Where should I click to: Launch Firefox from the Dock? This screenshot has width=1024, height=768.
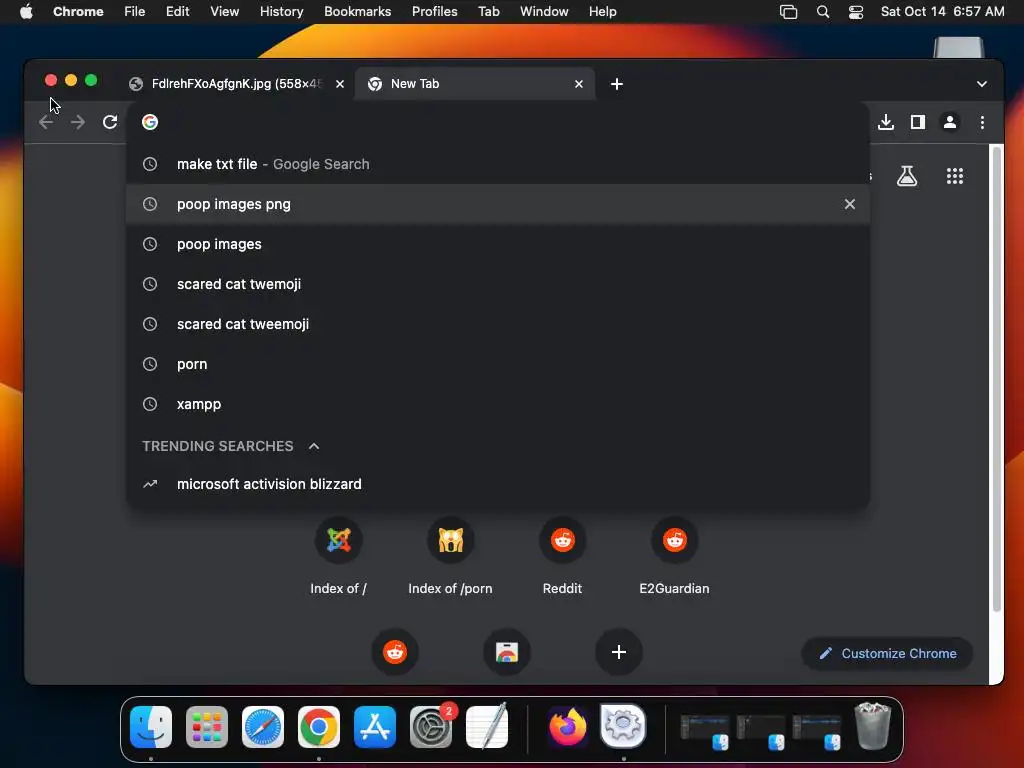pos(568,727)
